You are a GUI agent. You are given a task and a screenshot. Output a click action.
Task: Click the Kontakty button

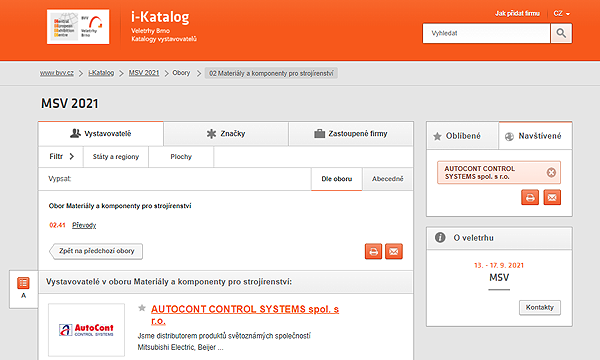pos(540,308)
